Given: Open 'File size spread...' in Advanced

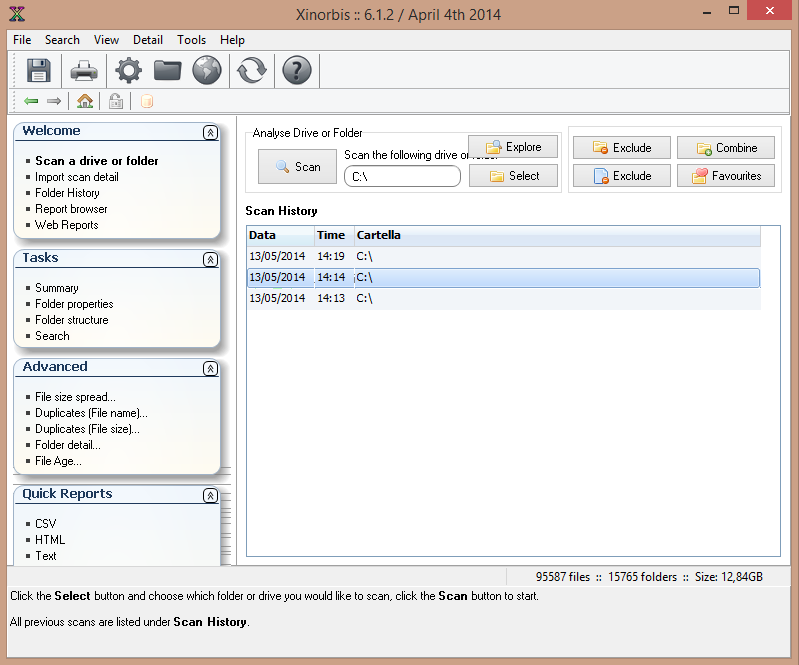Looking at the screenshot, I should (x=75, y=397).
